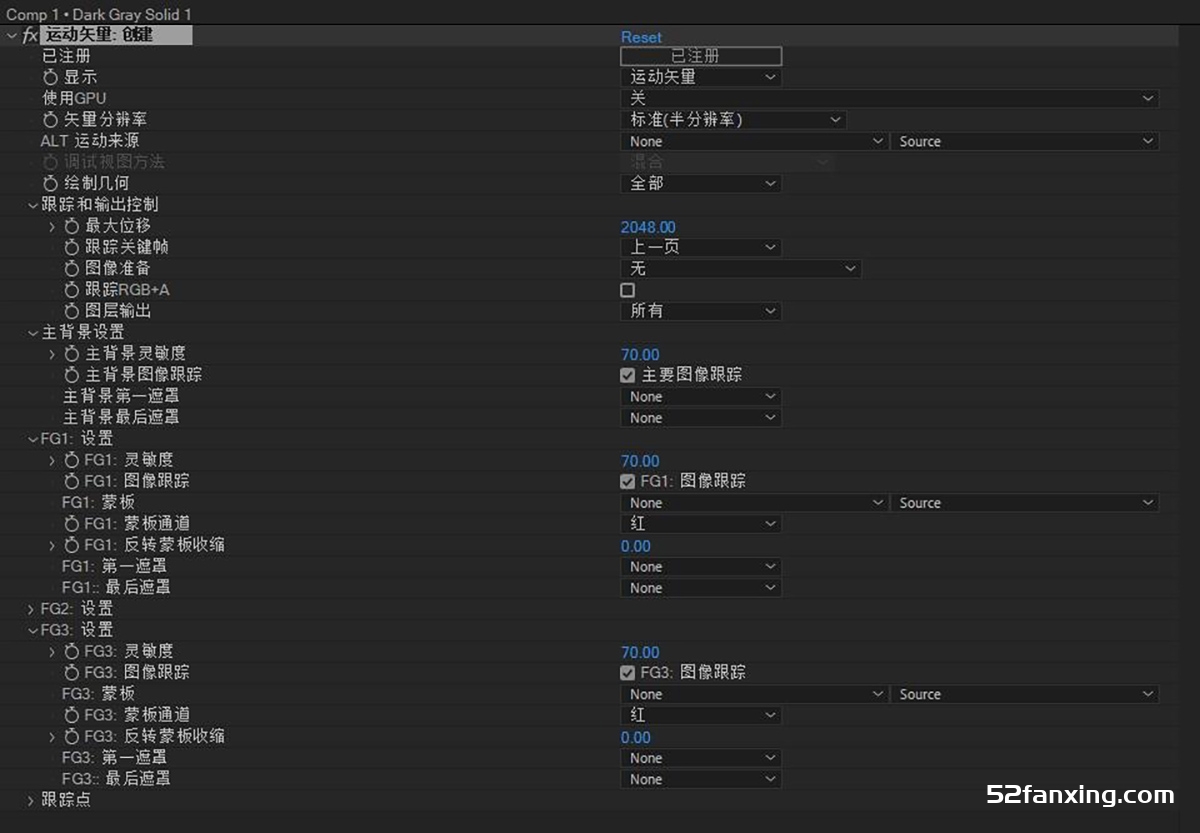The image size is (1200, 833).
Task: Expand the FG1: 反转蒙板收缩 property arrow
Action: pyautogui.click(x=52, y=545)
